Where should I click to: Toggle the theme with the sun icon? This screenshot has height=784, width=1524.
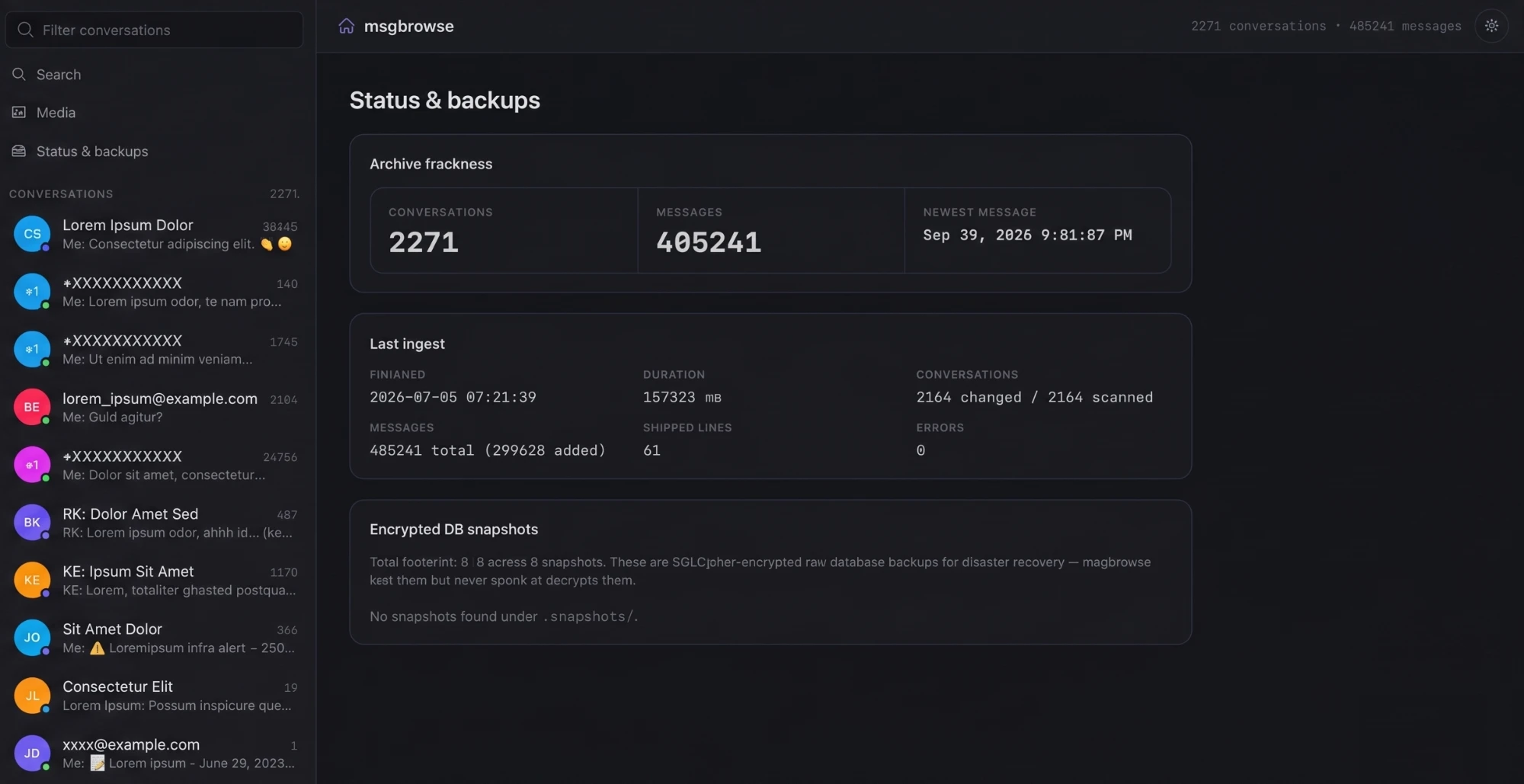tap(1491, 26)
